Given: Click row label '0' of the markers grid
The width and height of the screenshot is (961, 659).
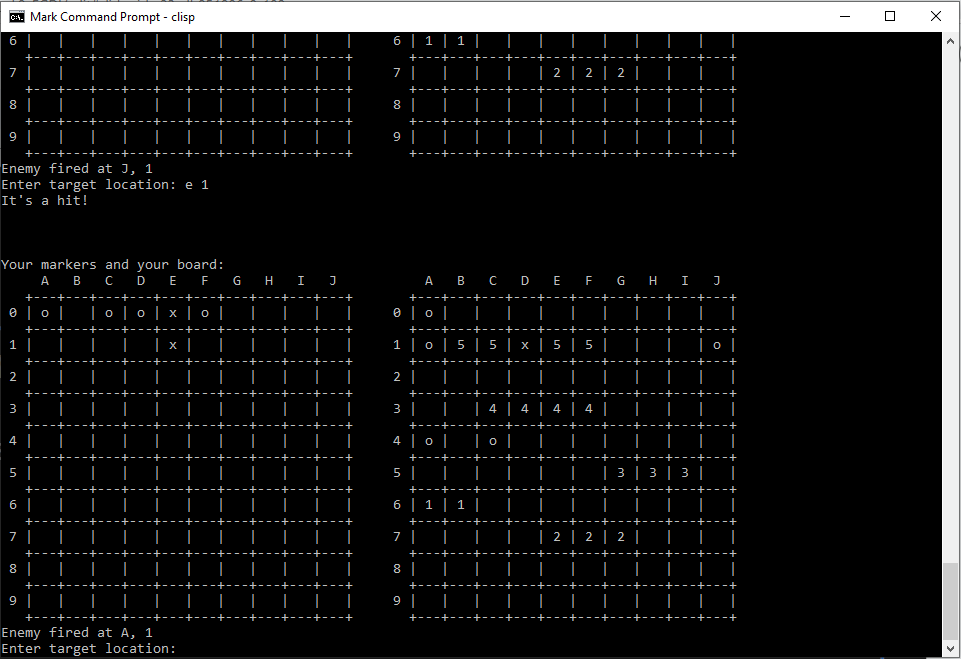Looking at the screenshot, I should tap(13, 313).
